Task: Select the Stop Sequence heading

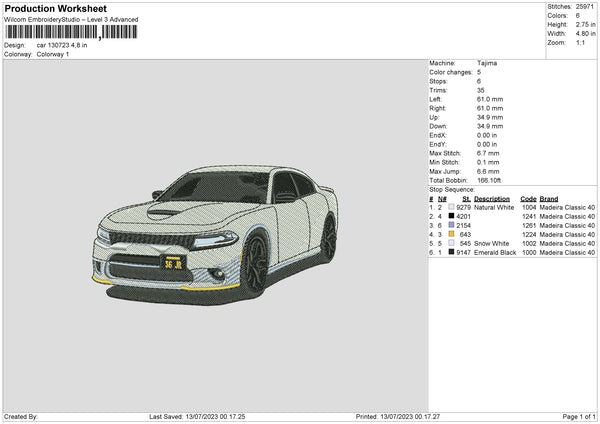Action: click(452, 188)
